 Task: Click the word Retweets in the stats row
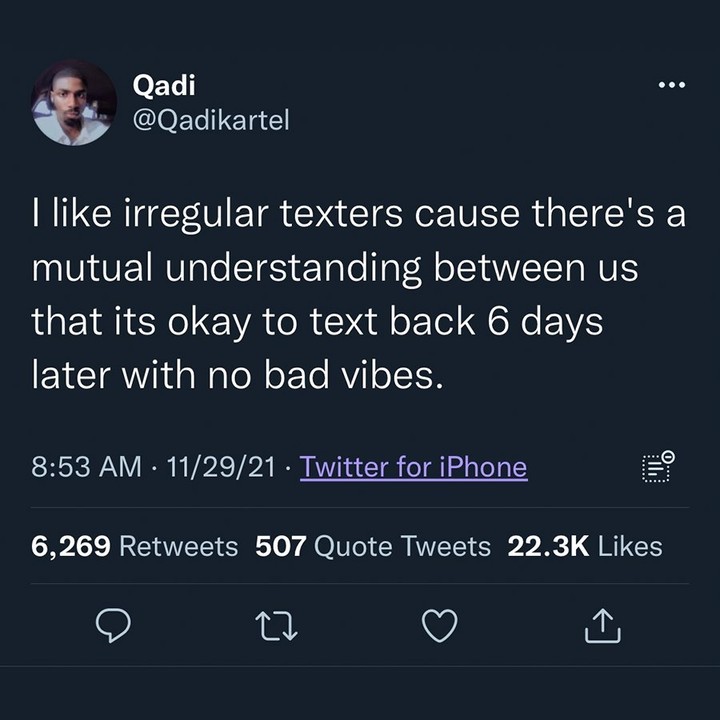coord(179,546)
